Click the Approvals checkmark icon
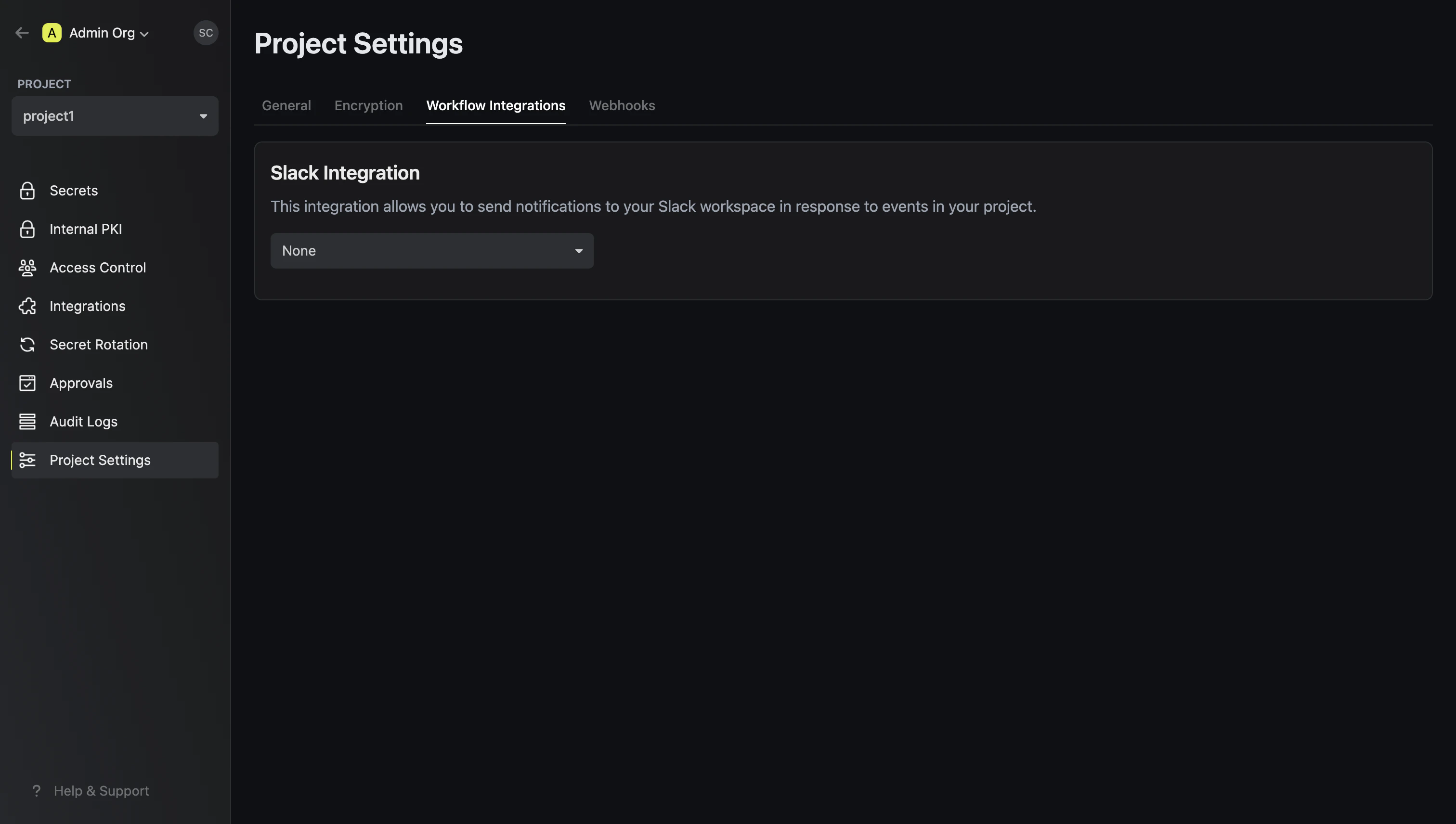 coord(27,383)
